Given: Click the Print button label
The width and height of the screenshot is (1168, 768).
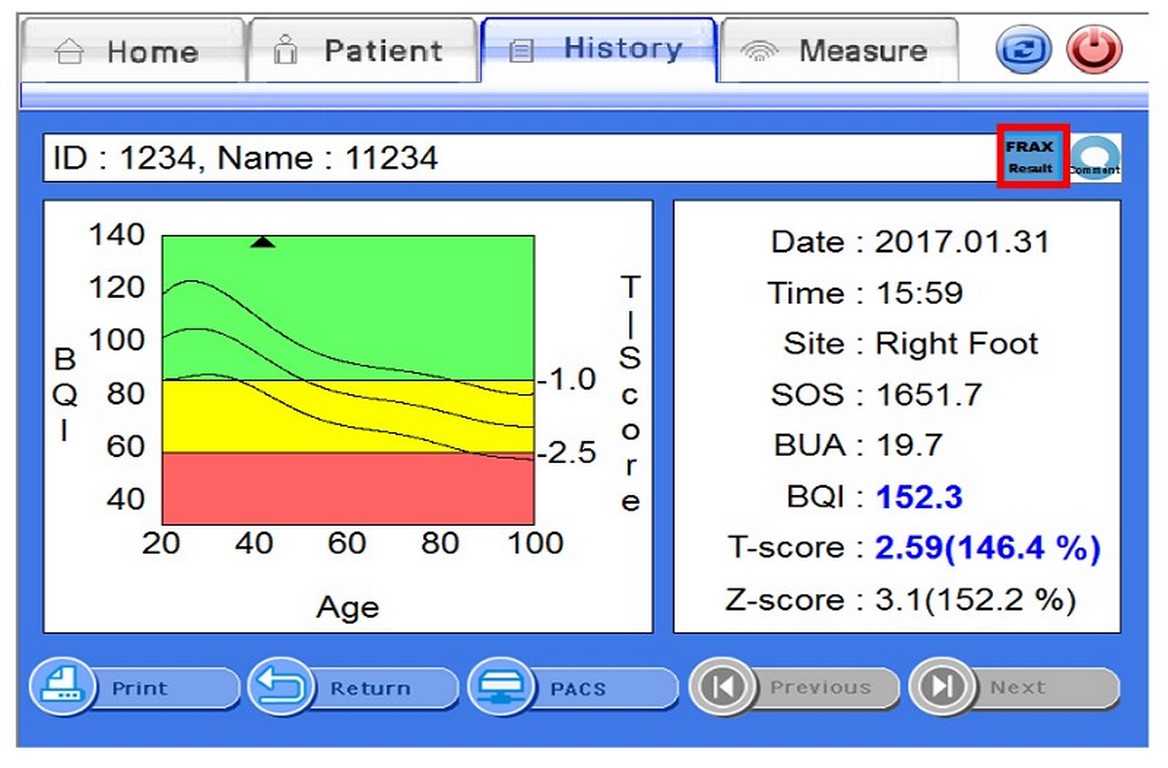Looking at the screenshot, I should click(x=139, y=688).
